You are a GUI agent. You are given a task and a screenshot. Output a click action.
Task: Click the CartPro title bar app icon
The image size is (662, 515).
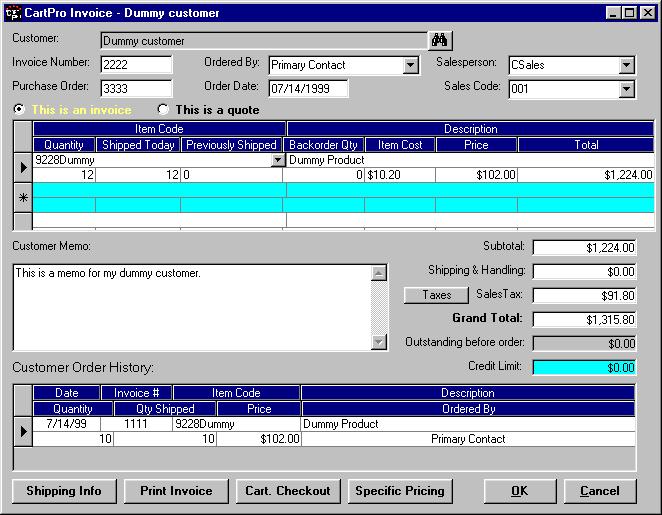13,13
